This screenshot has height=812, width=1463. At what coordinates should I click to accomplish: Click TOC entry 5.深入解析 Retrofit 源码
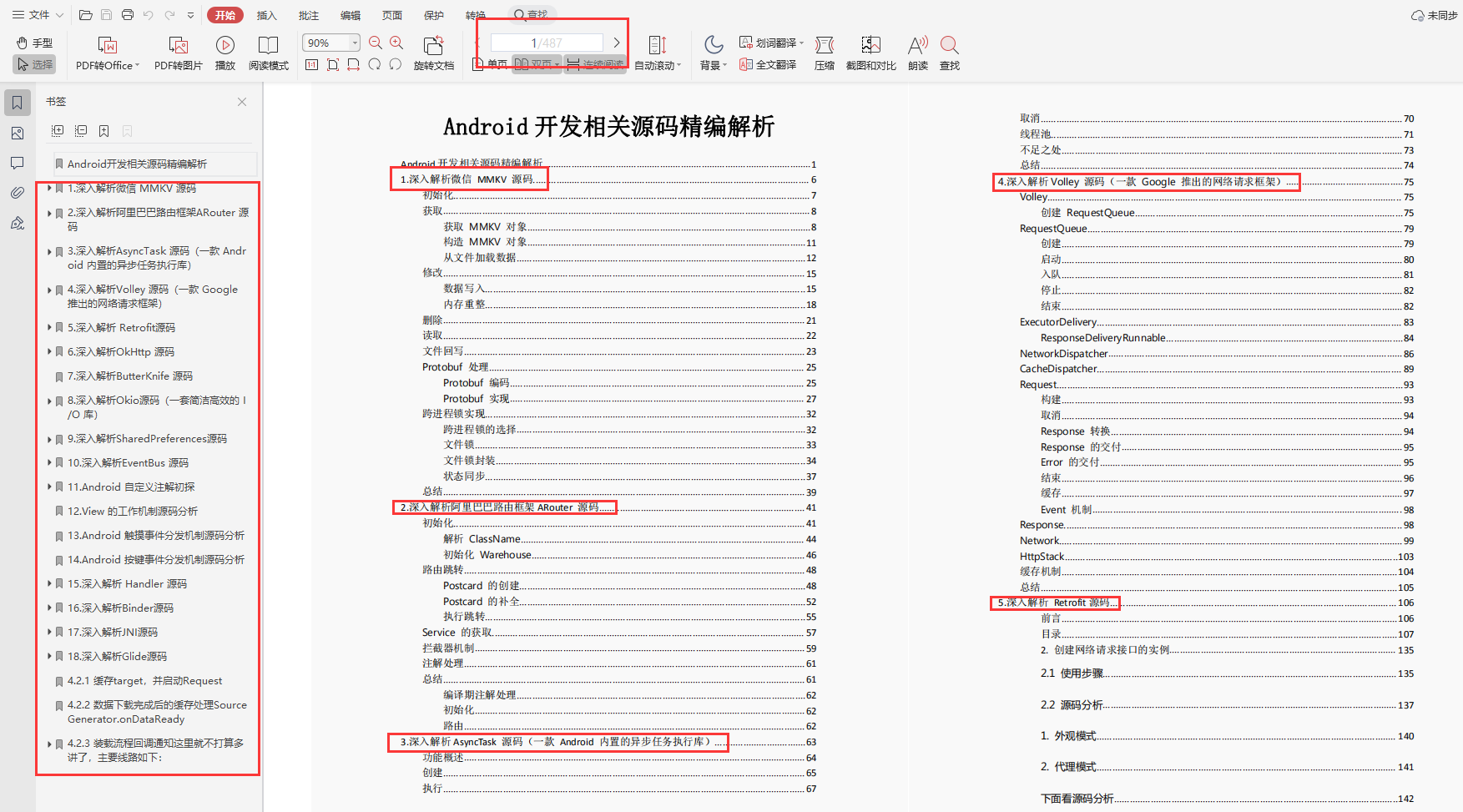(1054, 603)
